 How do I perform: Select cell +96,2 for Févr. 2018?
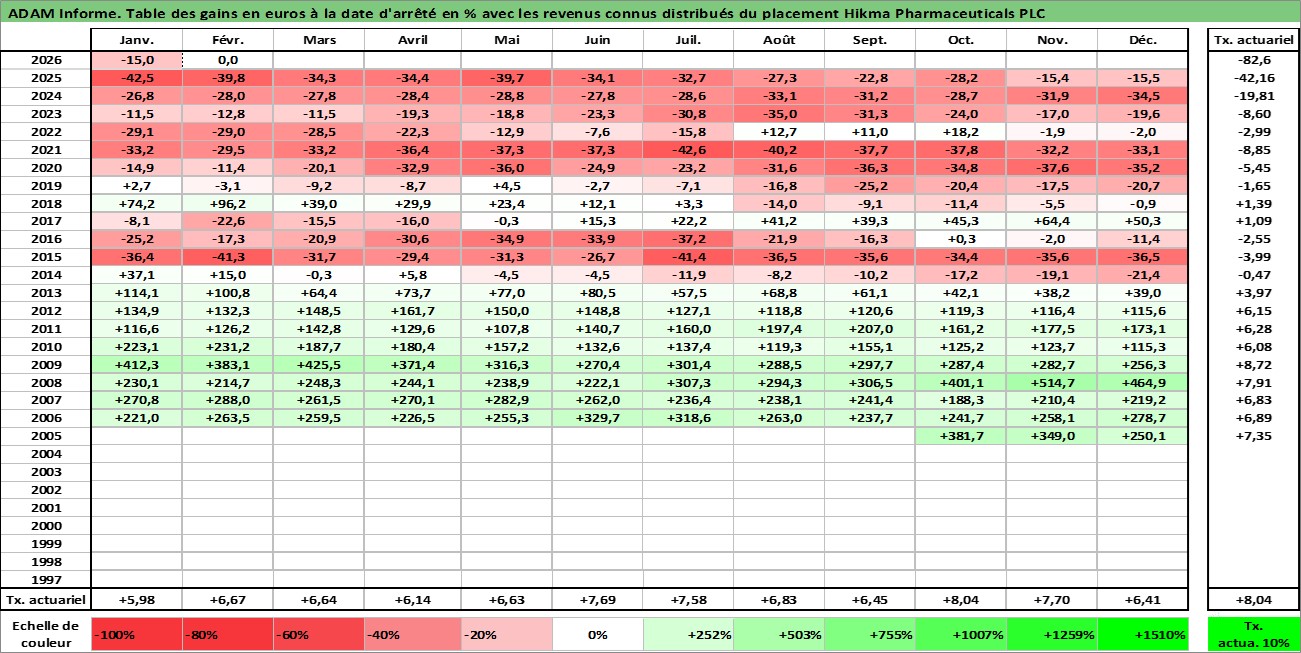pyautogui.click(x=227, y=203)
